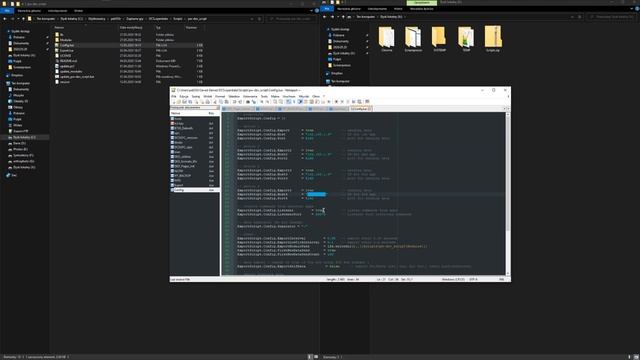Click Open file icon in Notepad++ toolbar
Viewport: 640px width, 360px height.
coord(179,102)
